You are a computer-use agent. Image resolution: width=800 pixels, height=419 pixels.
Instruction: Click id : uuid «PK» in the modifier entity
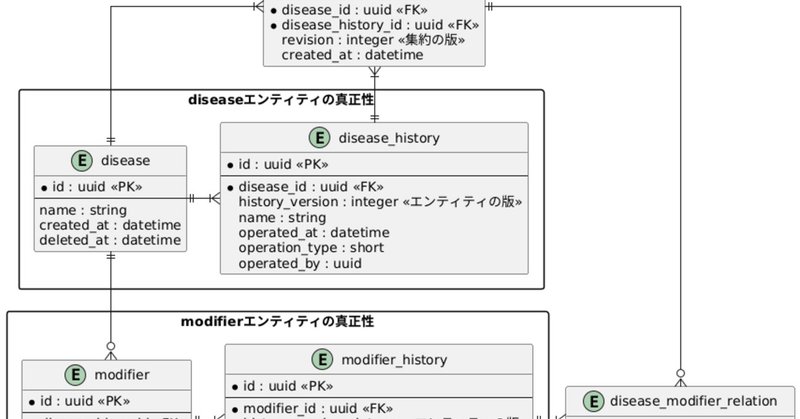point(85,401)
